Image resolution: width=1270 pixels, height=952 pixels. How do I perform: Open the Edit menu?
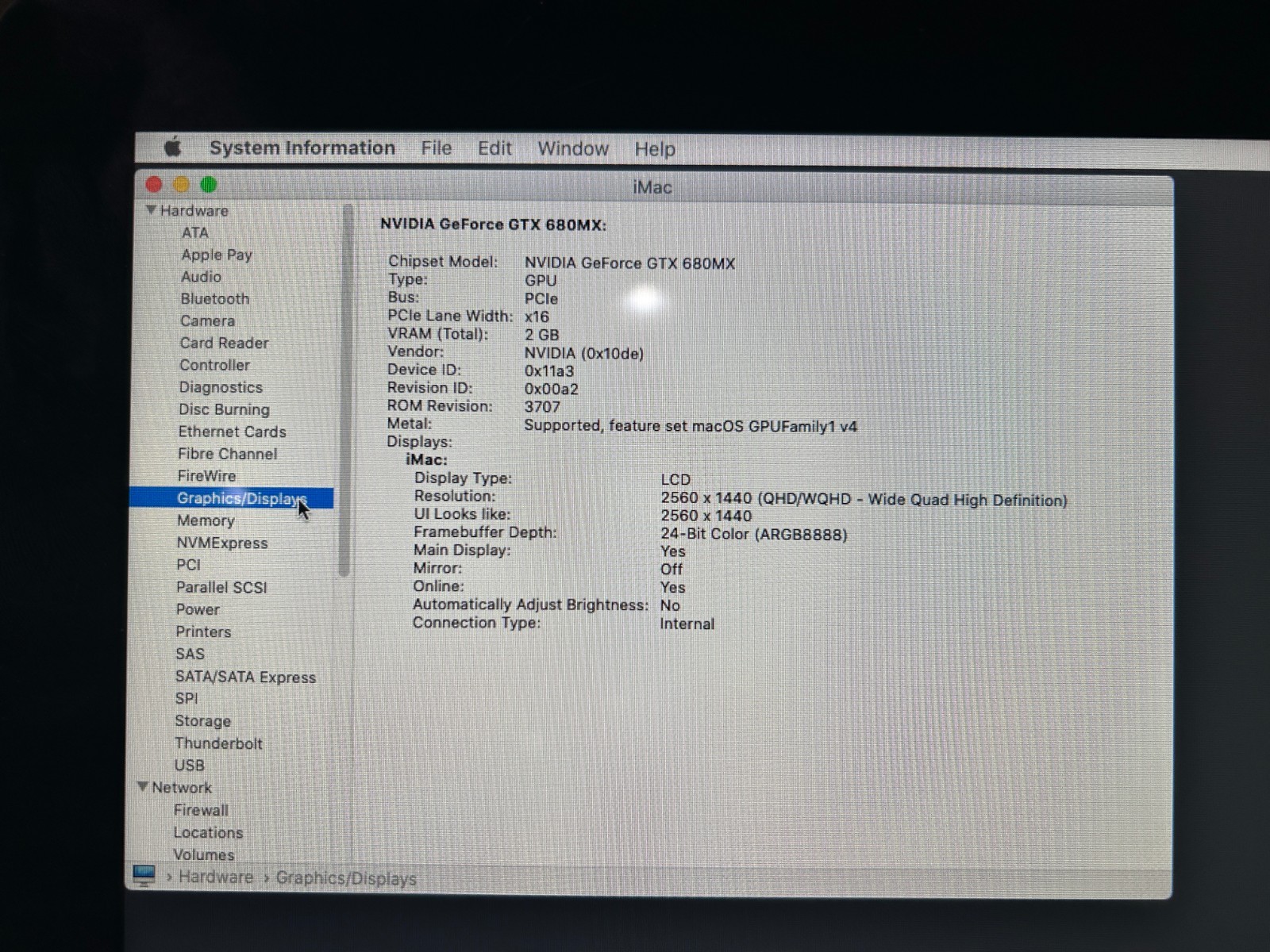coord(495,148)
